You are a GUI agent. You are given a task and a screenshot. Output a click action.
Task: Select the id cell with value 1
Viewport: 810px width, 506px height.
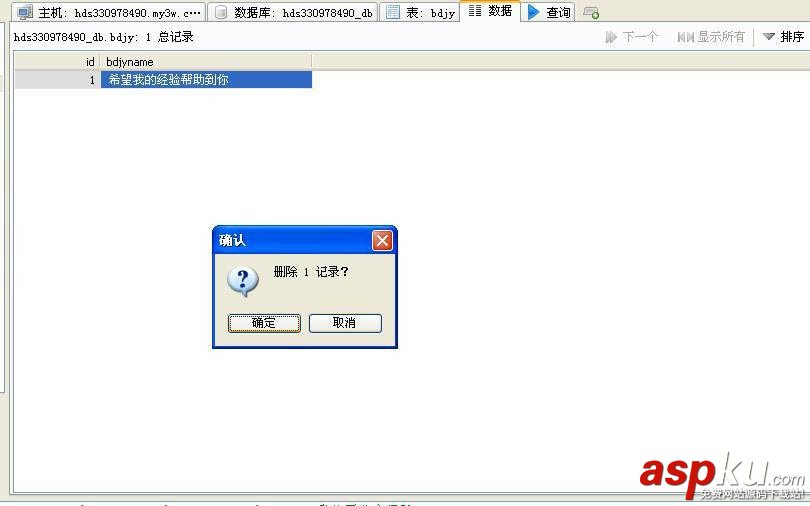coord(57,80)
